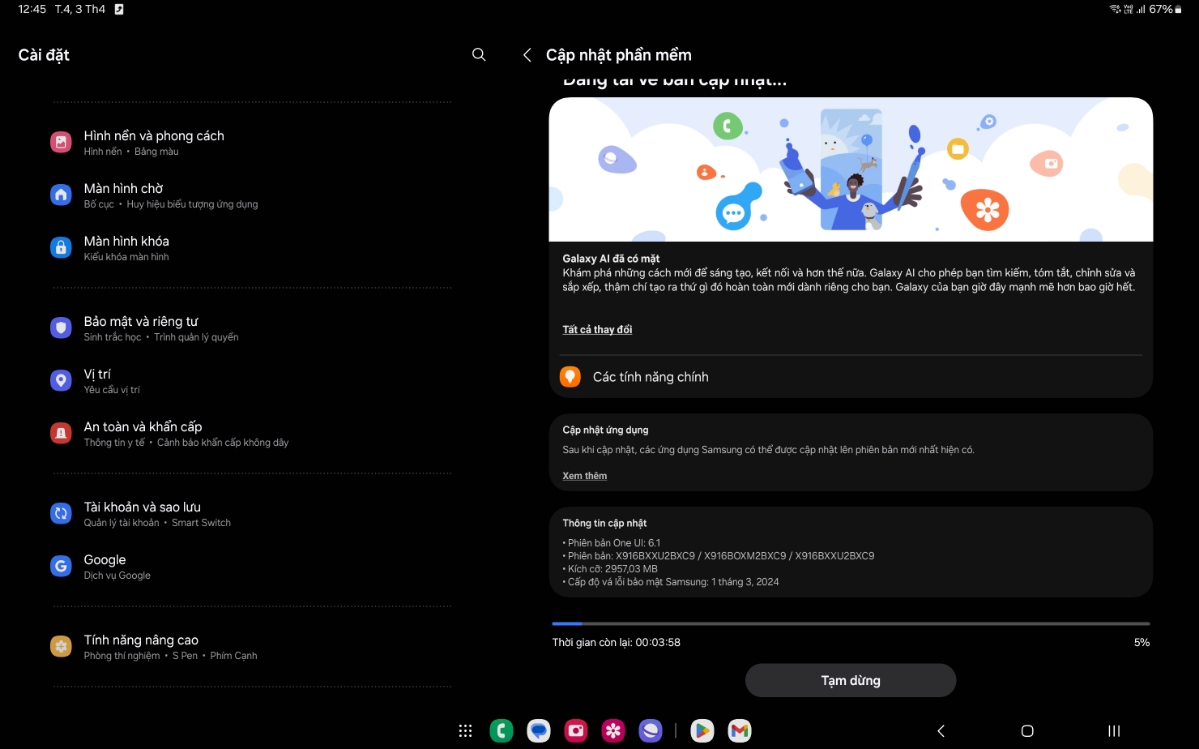The image size is (1199, 749).
Task: Tap the Google G icon
Action: point(61,566)
